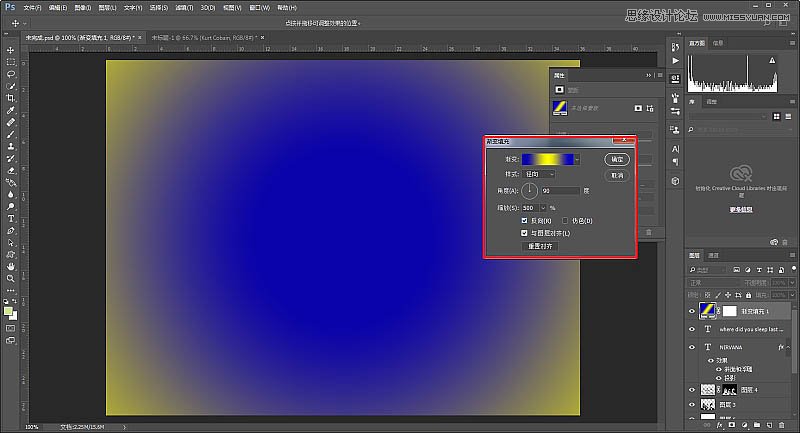The height and width of the screenshot is (433, 800).
Task: Add layer style fx icon in footer
Action: tap(719, 425)
